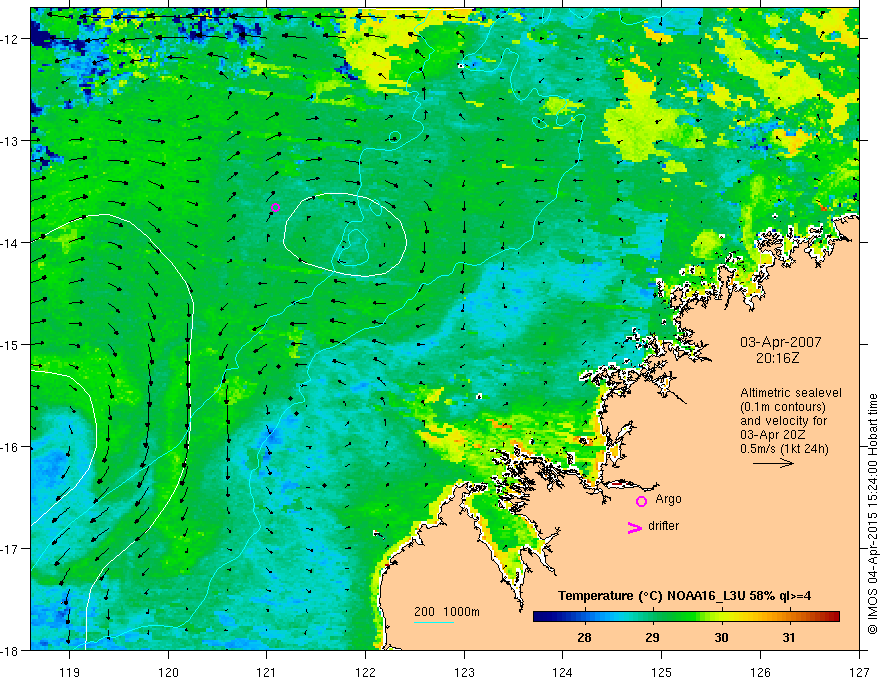Click longitude axis label '127'
The height and width of the screenshot is (680, 880).
(x=859, y=672)
